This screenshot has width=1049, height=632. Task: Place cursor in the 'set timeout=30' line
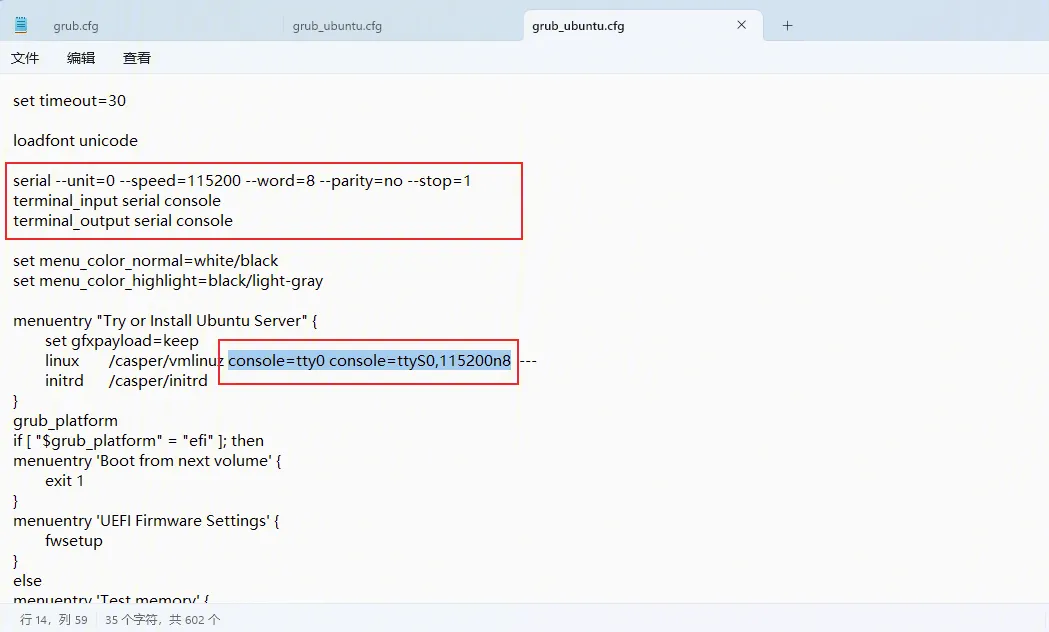(x=70, y=101)
